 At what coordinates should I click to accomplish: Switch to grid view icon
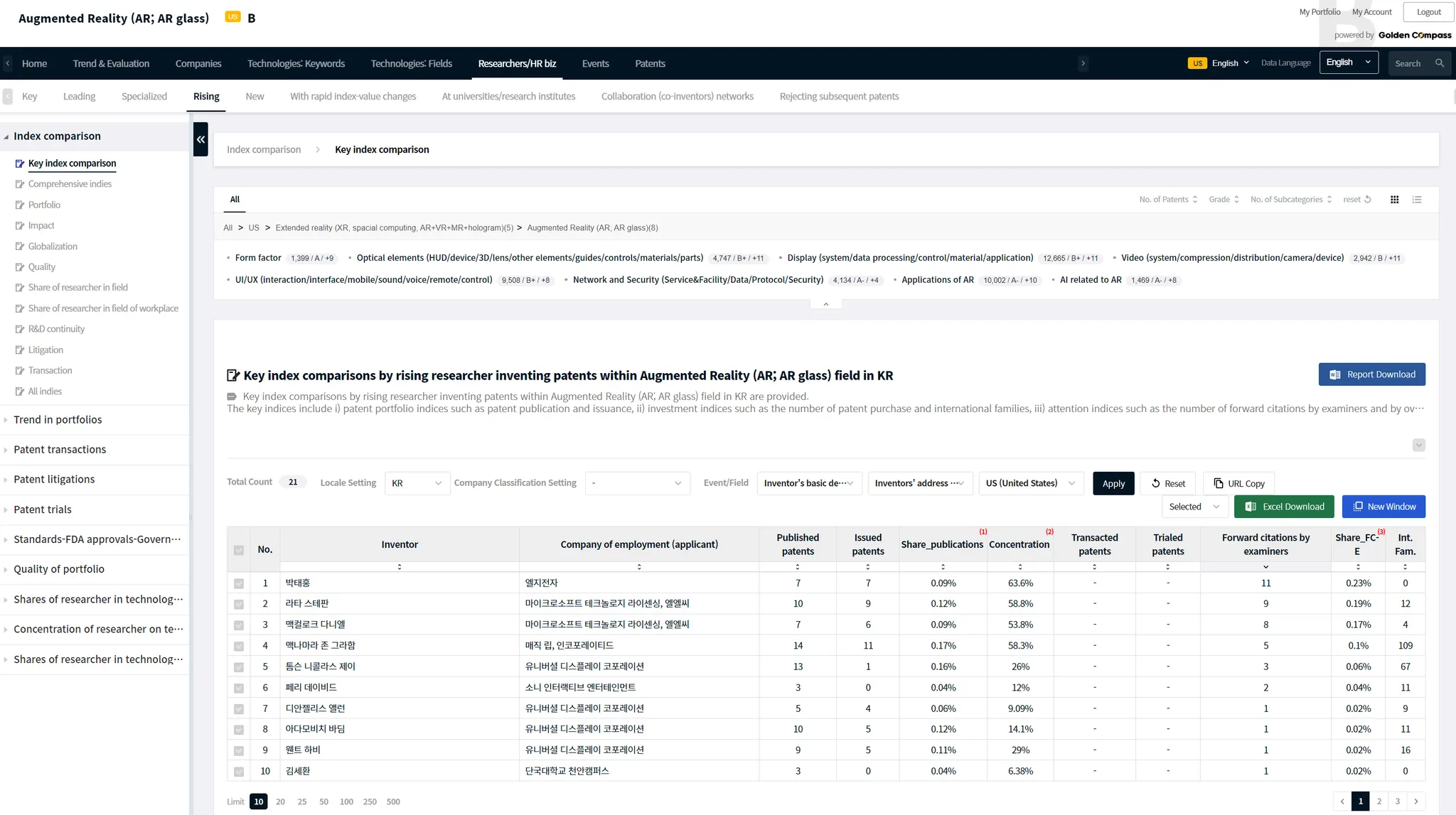coord(1394,200)
